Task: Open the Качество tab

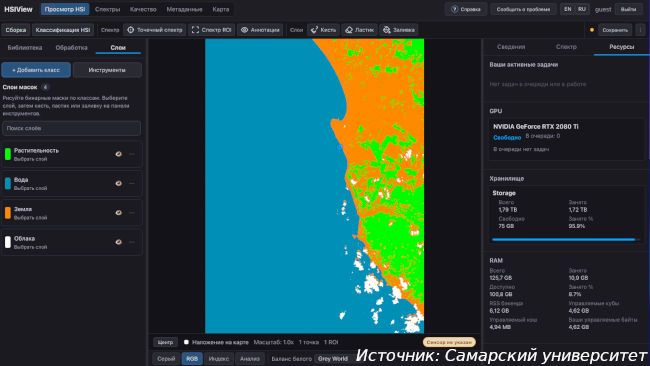Action: (x=143, y=9)
